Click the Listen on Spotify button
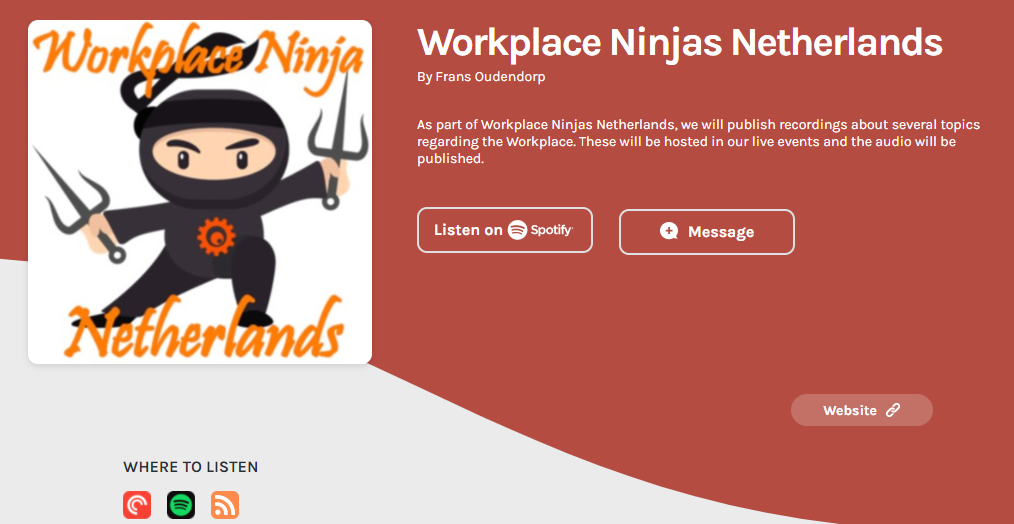Screen dimensions: 1014x524 (504, 230)
